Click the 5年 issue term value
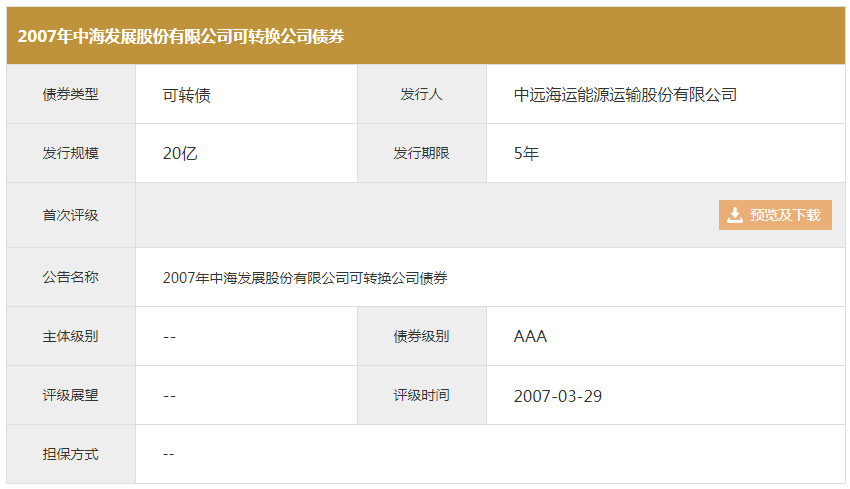This screenshot has width=850, height=489. (526, 154)
